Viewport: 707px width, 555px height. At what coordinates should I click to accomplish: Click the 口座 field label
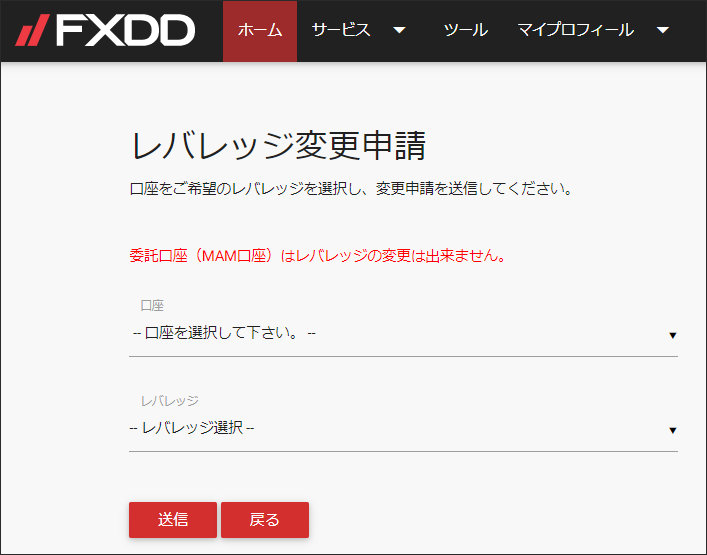pos(152,306)
